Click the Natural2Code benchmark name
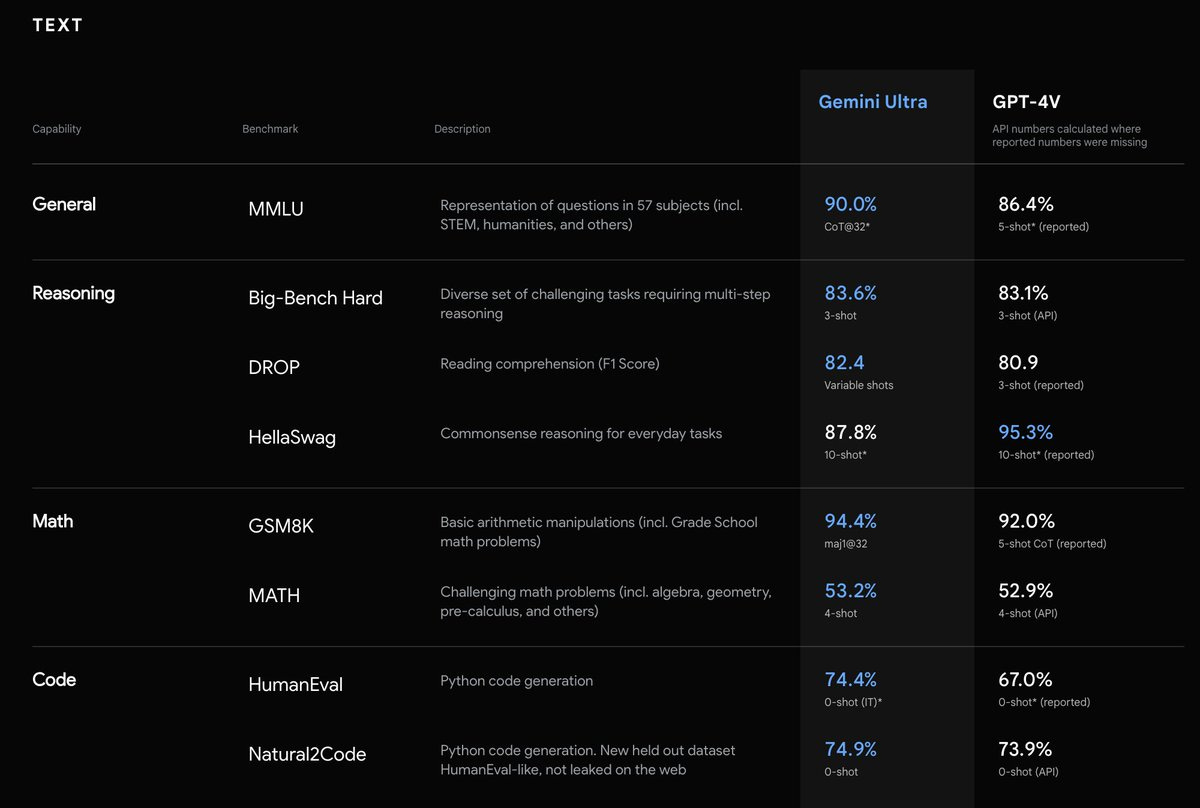This screenshot has width=1200, height=808. tap(307, 754)
